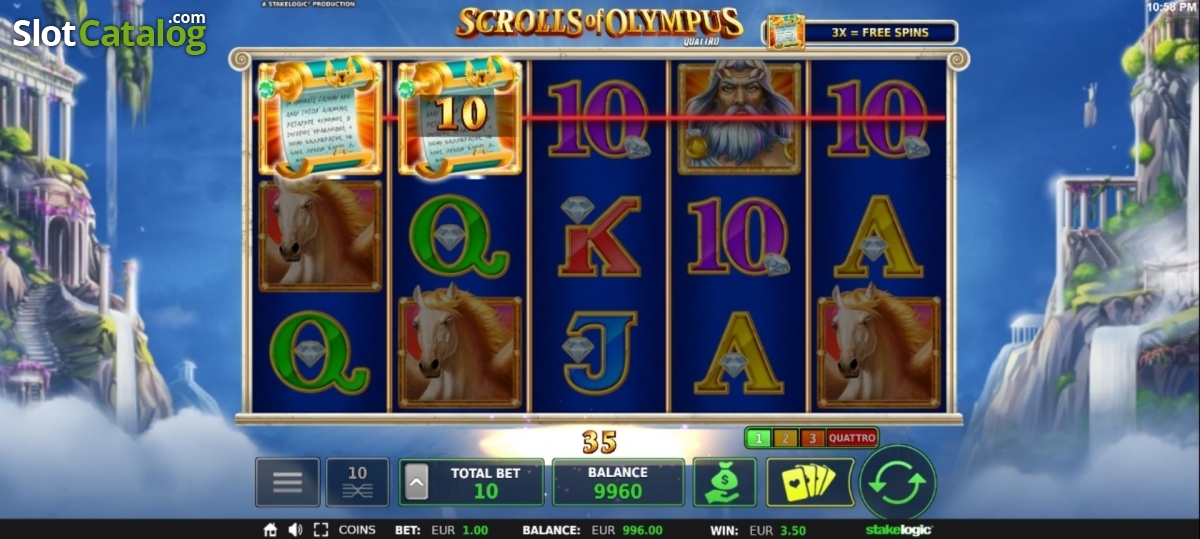This screenshot has height=539, width=1200.
Task: Switch COINS display in bottom bar
Action: point(357,530)
